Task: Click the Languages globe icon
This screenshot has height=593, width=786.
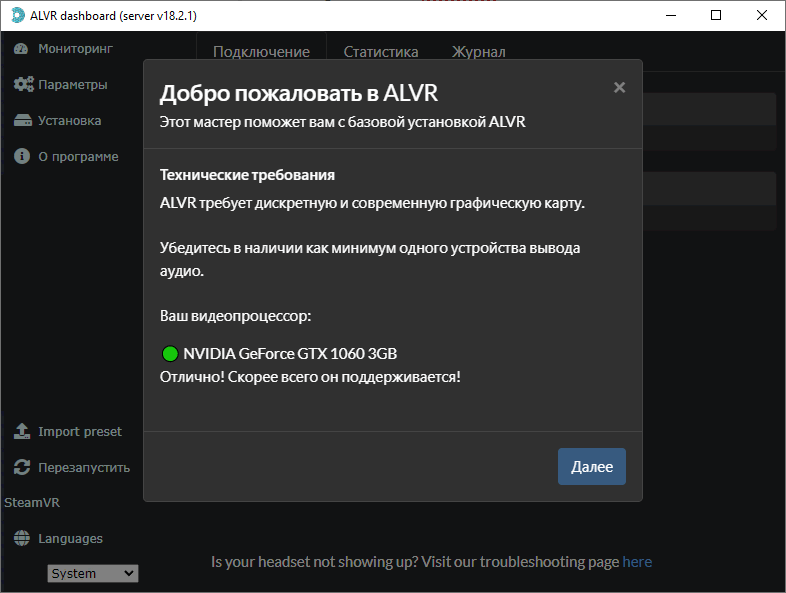Action: (22, 538)
